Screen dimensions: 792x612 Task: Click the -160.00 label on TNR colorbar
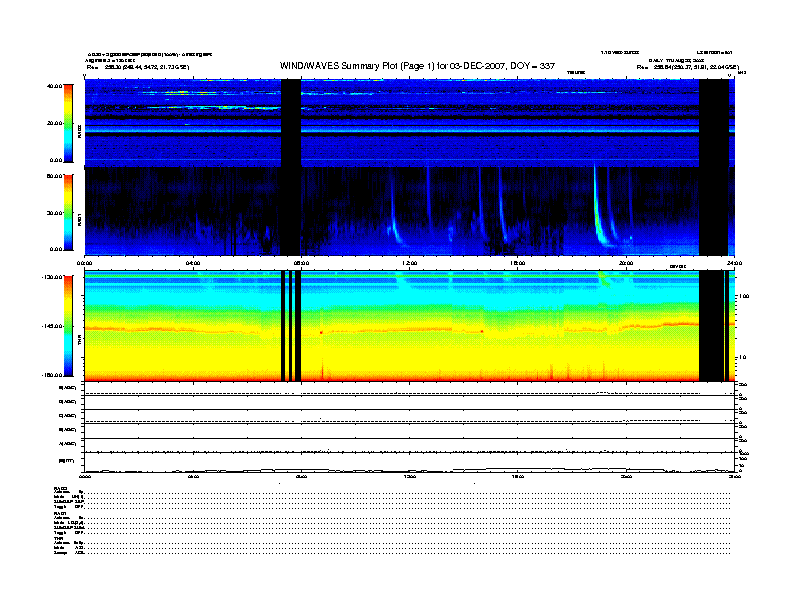[52, 375]
